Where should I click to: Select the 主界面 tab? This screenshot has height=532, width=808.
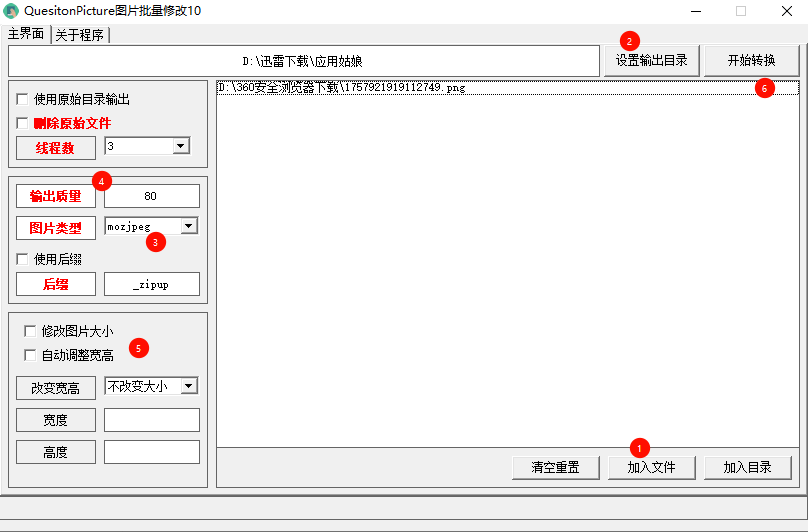[26, 34]
